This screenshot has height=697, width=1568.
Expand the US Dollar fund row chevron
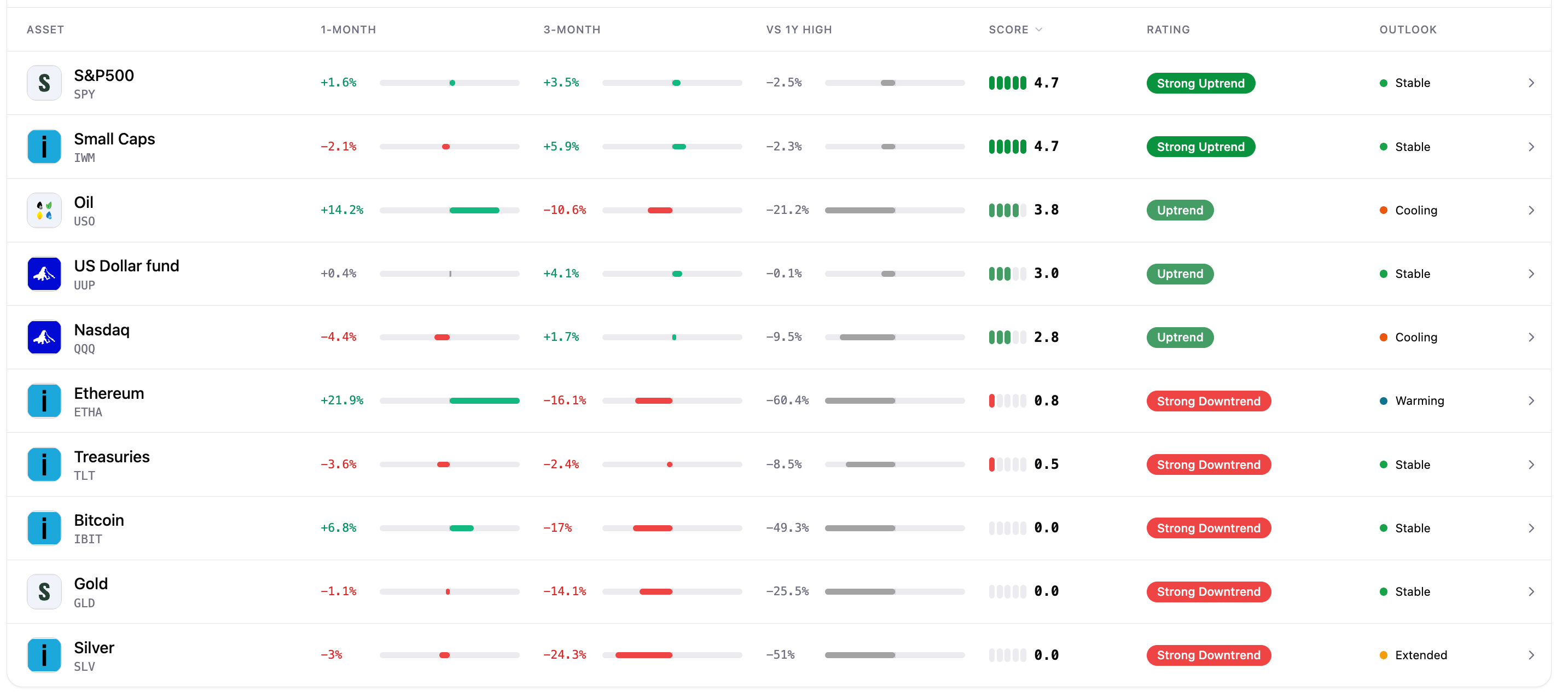[1531, 274]
